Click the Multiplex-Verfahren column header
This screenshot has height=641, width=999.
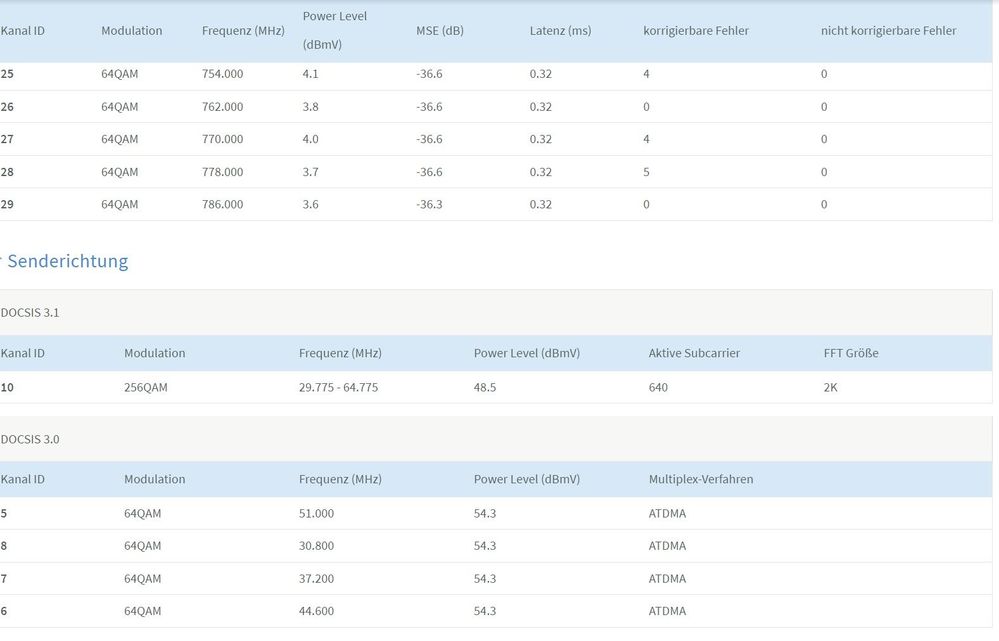pyautogui.click(x=701, y=479)
